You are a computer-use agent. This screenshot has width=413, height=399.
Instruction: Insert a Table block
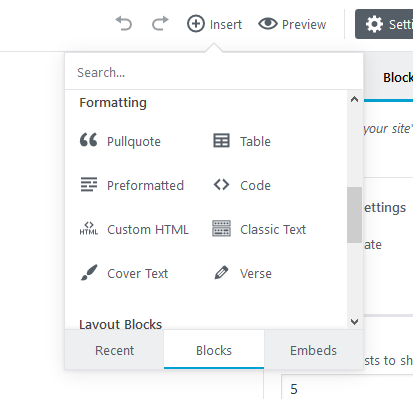point(242,141)
